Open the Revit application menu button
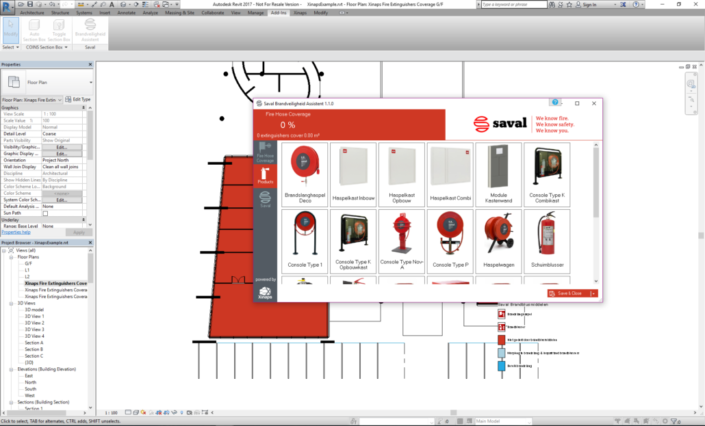This screenshot has width=705, height=426. pos(7,7)
